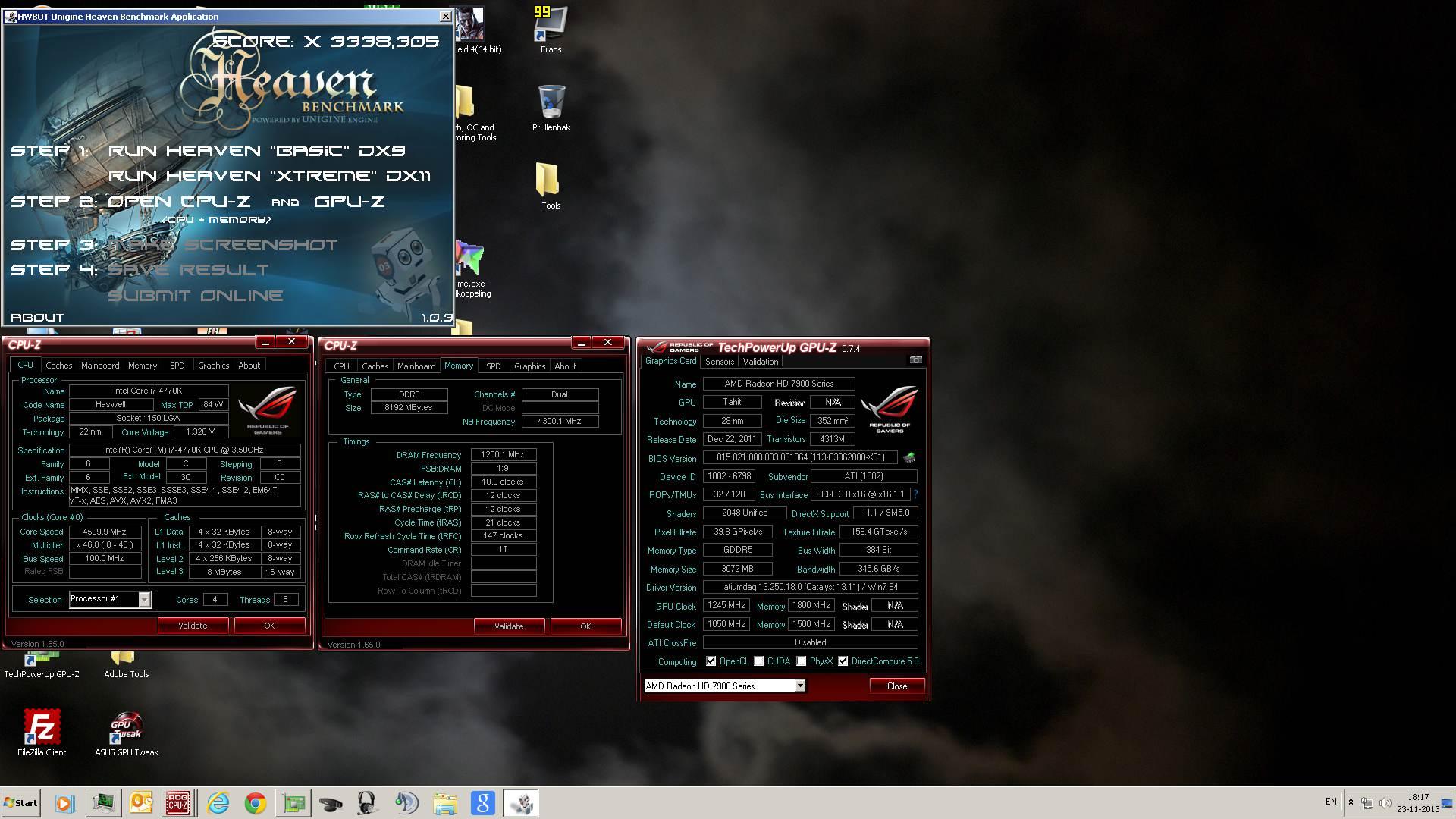Switch to Caches tab in left CPU-Z window
This screenshot has width=1456, height=819.
pyautogui.click(x=58, y=366)
